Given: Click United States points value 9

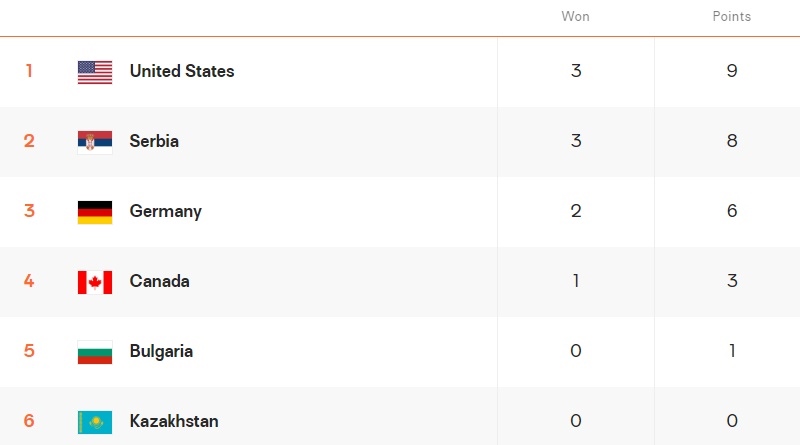Looking at the screenshot, I should point(732,72).
